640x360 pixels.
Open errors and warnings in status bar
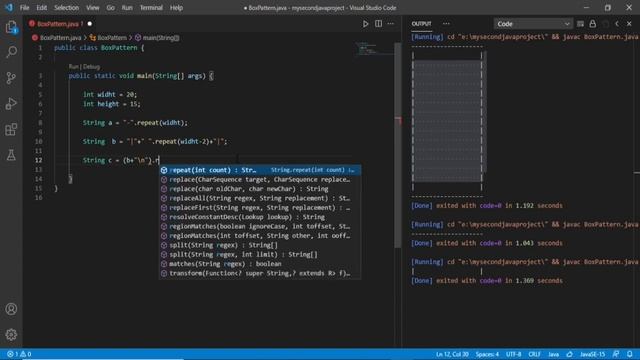(x=19, y=354)
